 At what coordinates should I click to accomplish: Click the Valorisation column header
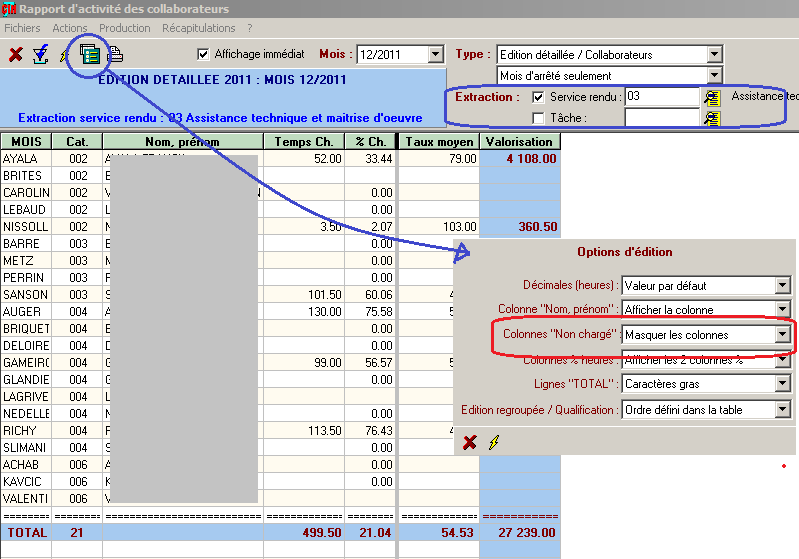[519, 142]
